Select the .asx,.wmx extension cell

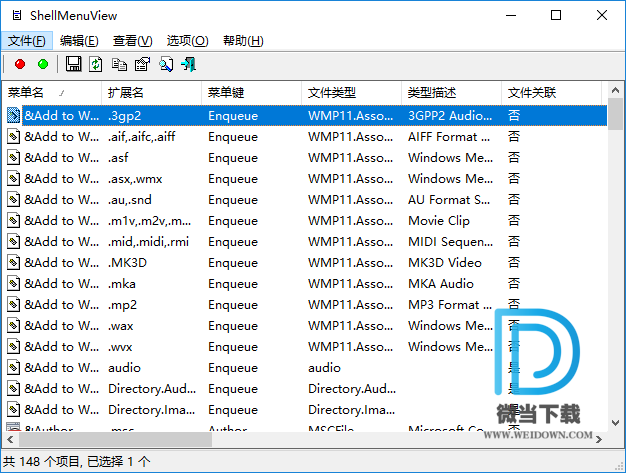point(135,179)
